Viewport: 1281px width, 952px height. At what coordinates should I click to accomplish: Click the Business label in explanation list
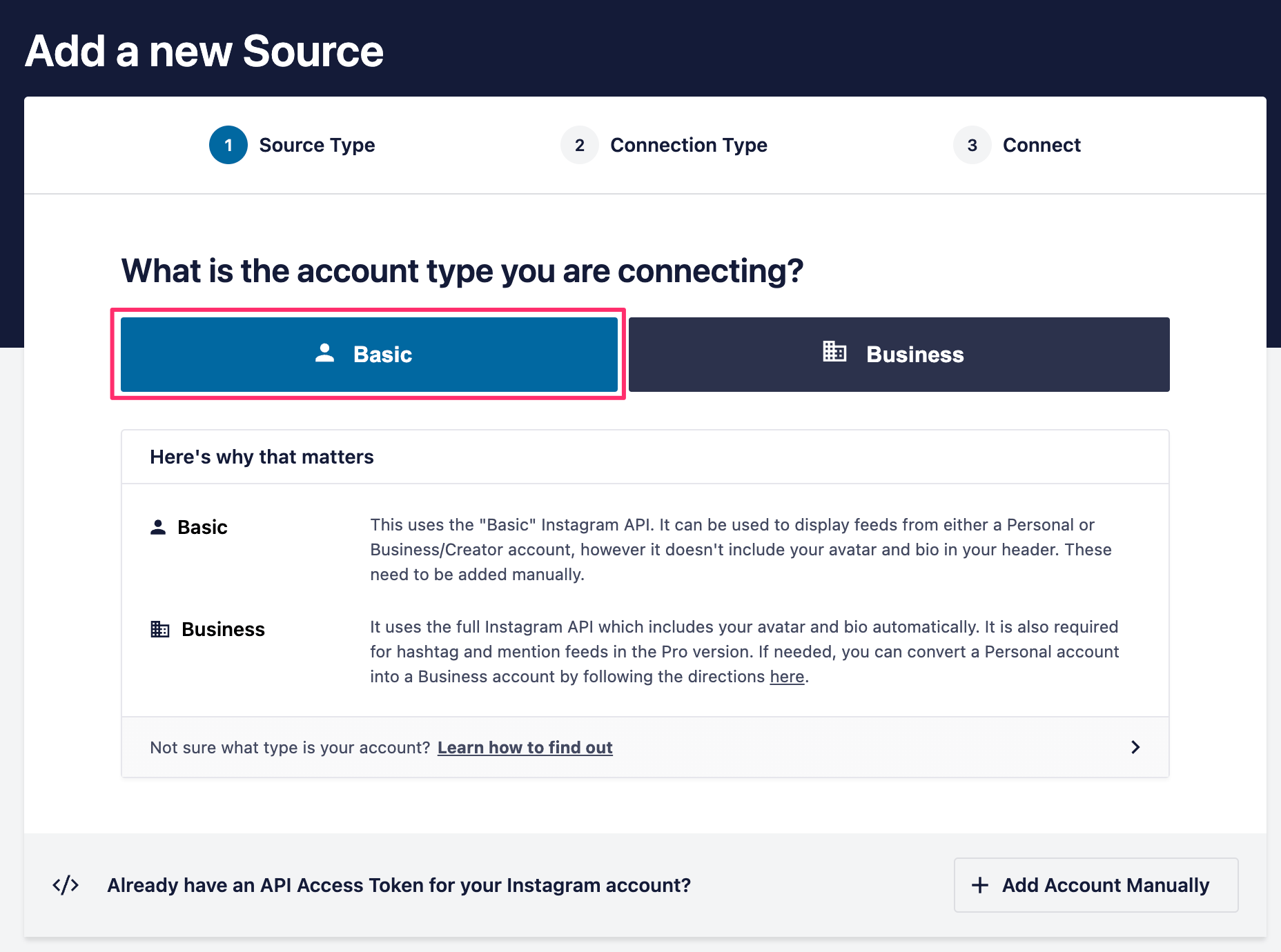[x=223, y=629]
